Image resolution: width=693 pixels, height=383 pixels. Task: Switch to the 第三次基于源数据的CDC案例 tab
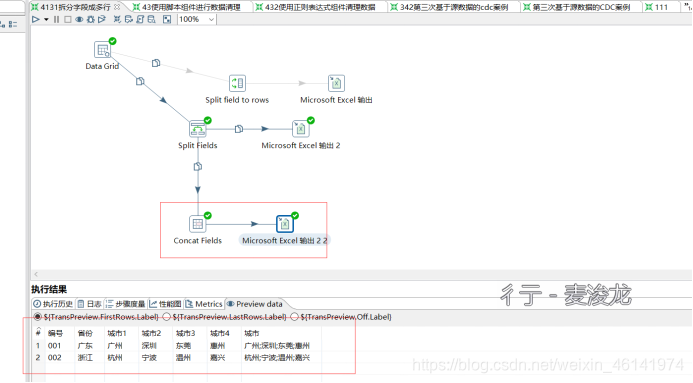(x=581, y=7)
